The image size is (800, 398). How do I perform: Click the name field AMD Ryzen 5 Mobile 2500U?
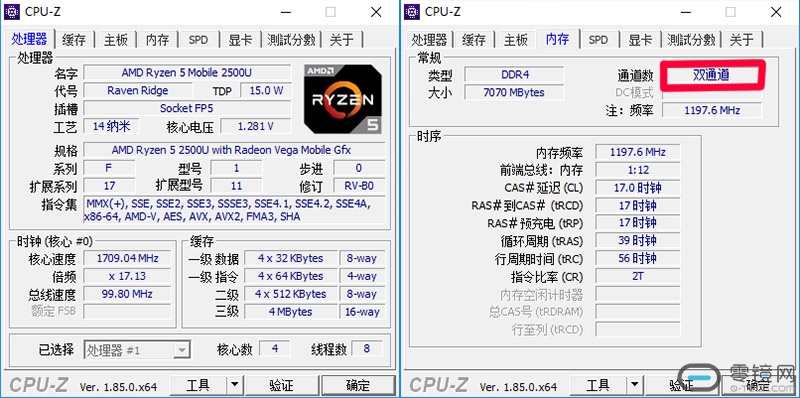point(187,72)
